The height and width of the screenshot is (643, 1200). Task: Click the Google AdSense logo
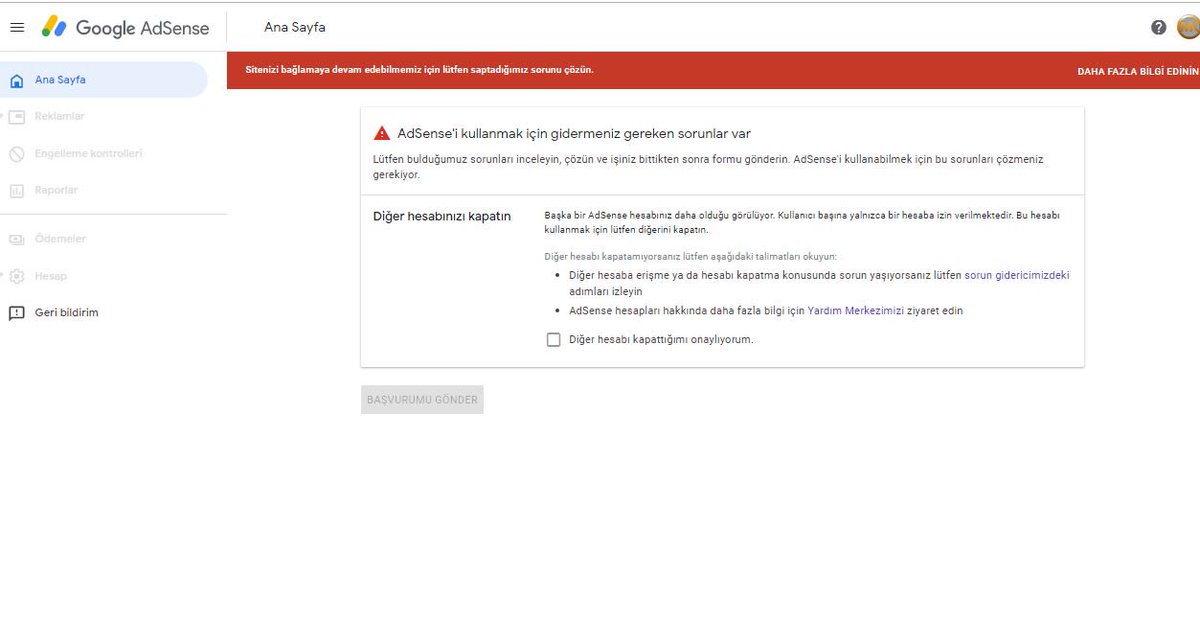[x=125, y=27]
